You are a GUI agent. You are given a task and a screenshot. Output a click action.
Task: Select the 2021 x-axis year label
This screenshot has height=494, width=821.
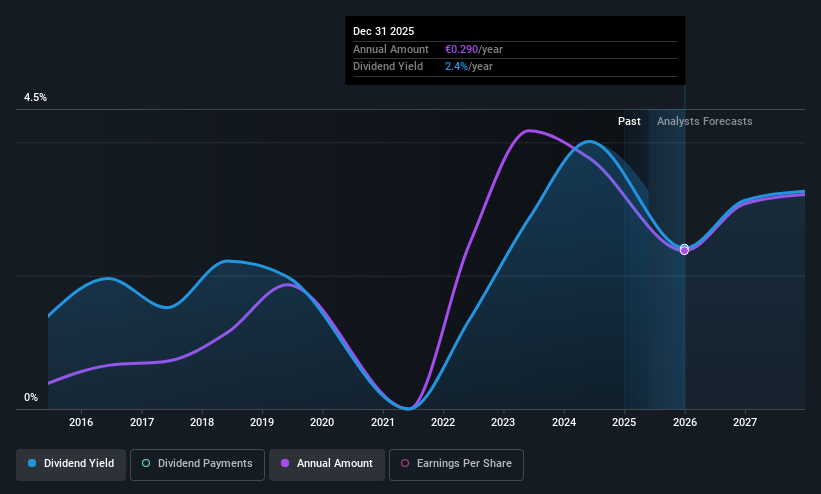pyautogui.click(x=383, y=422)
